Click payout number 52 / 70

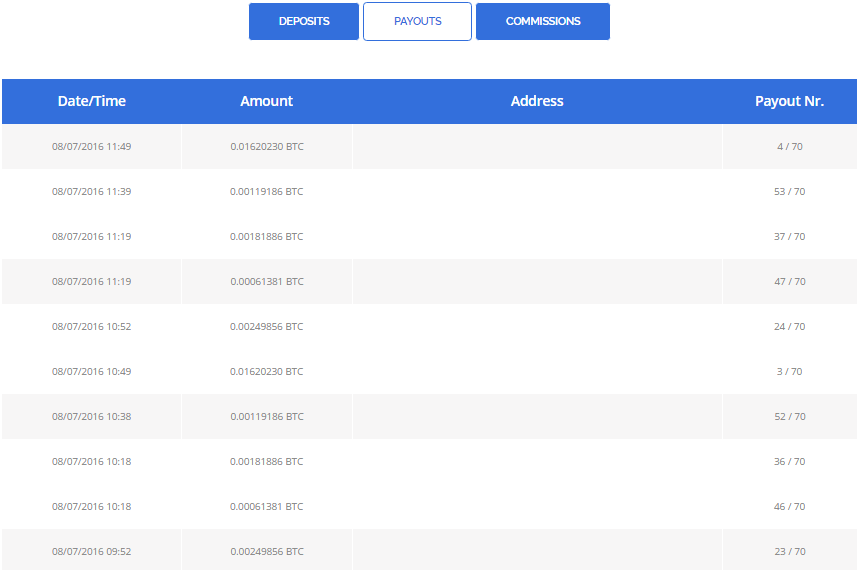(x=789, y=416)
